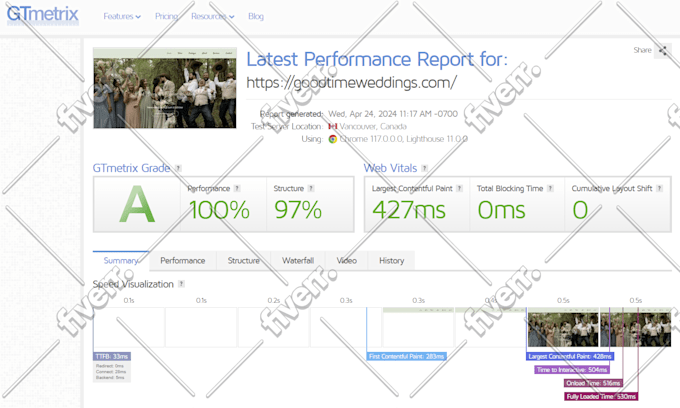The image size is (680, 408).
Task: Click the help icon beside Performance score
Action: [x=237, y=188]
